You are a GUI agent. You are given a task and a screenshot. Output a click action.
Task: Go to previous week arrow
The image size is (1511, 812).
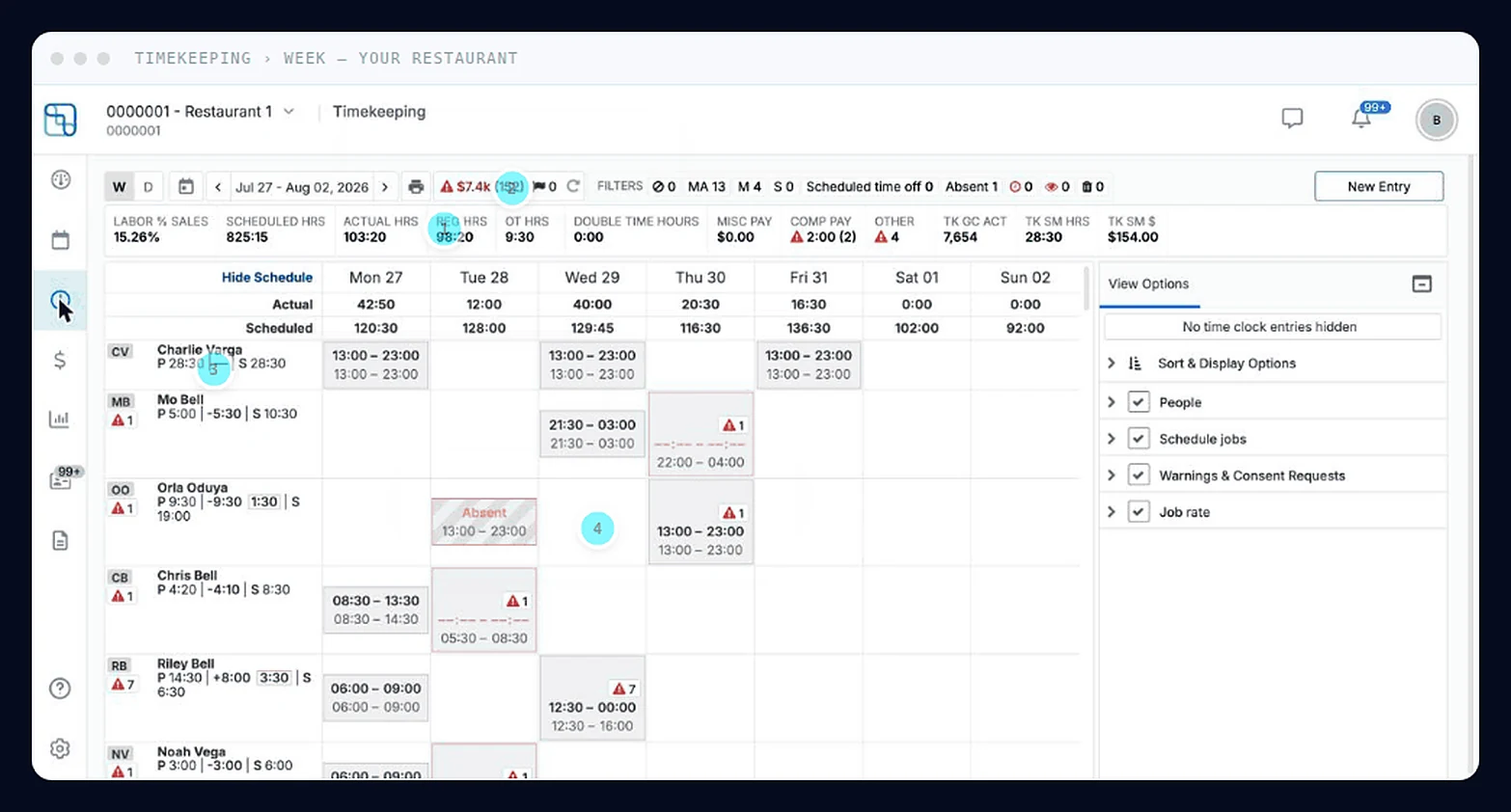(218, 187)
